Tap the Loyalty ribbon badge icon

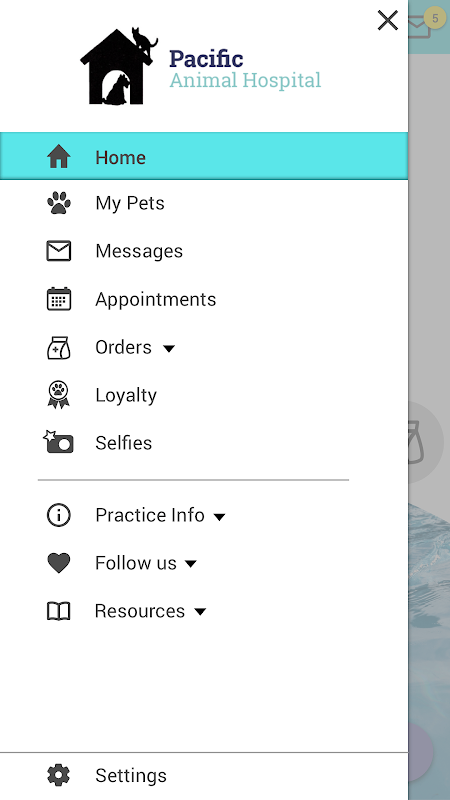tap(59, 394)
